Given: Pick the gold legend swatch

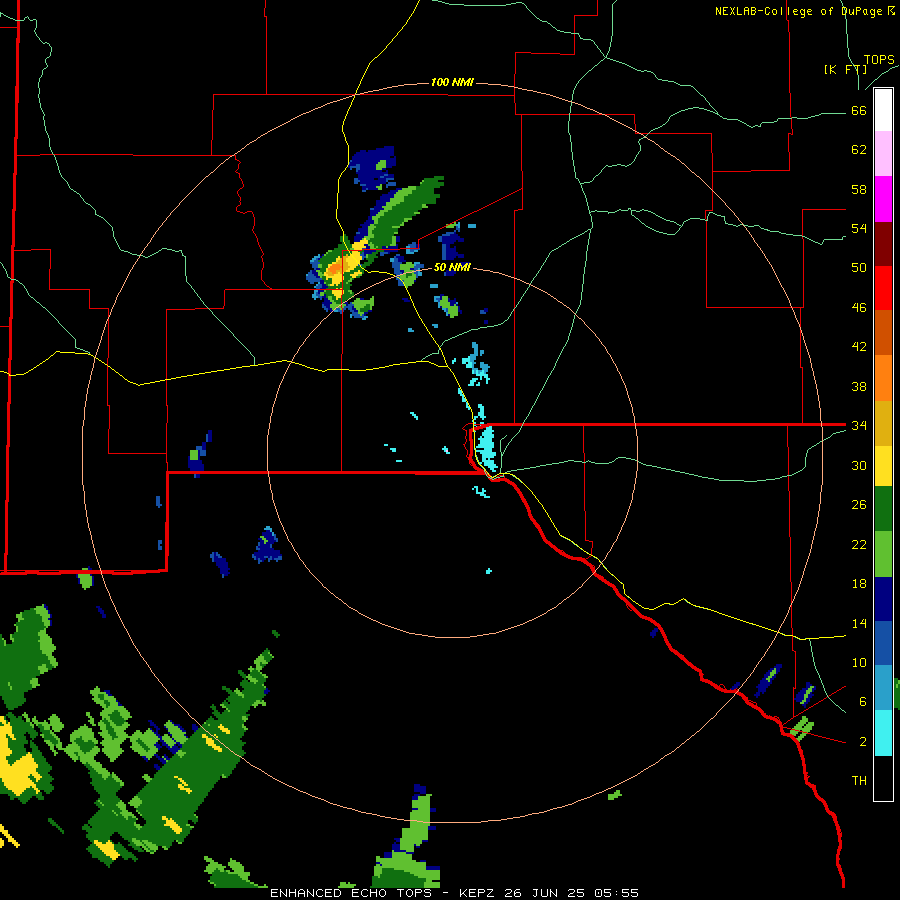Looking at the screenshot, I should pyautogui.click(x=883, y=423).
